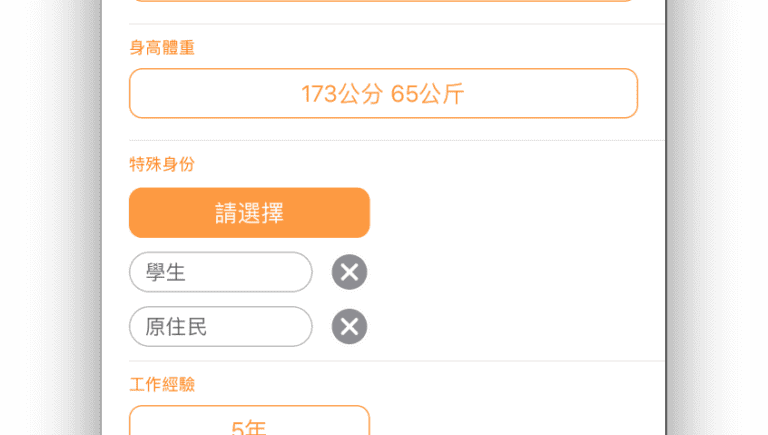768x435 pixels.
Task: Click the 請選擇 label text
Action: (x=249, y=213)
